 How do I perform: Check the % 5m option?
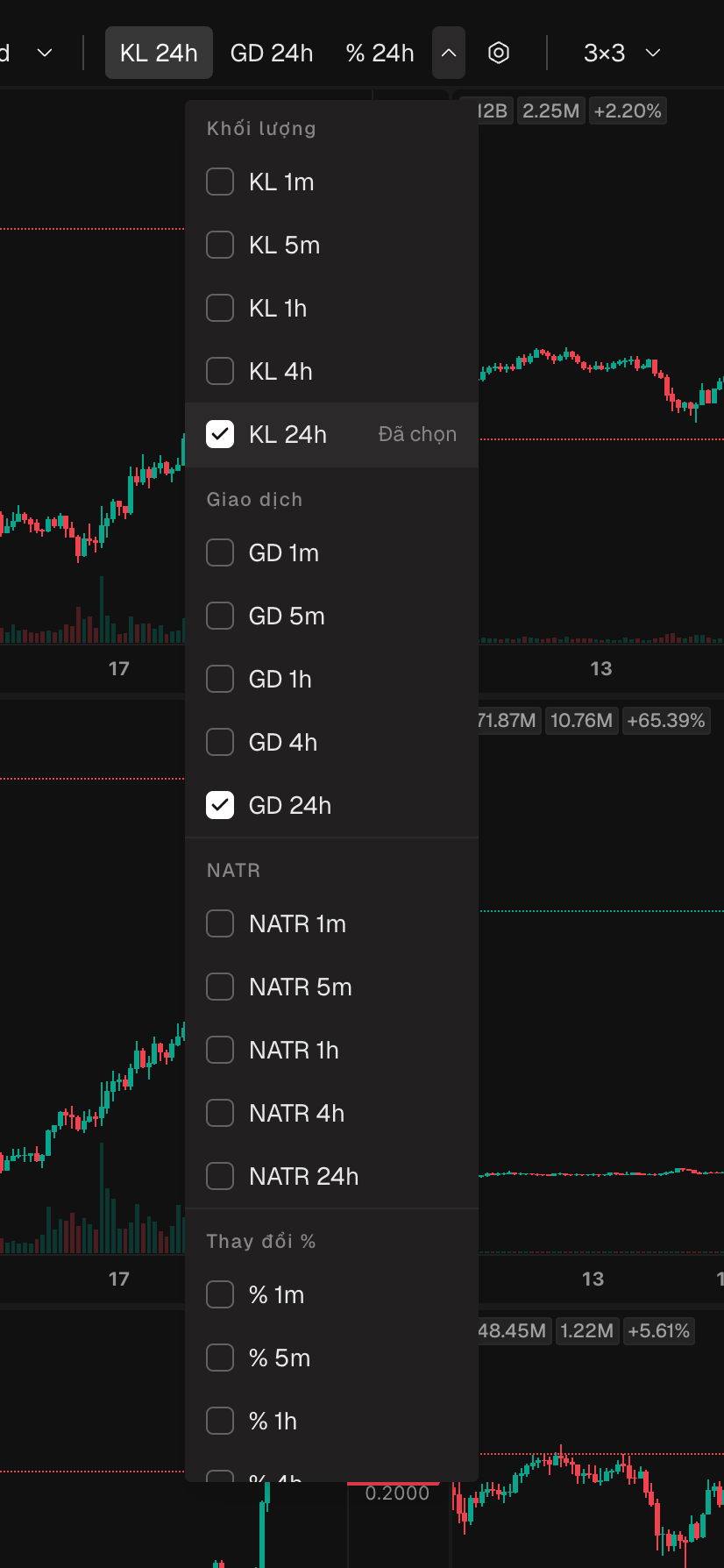(220, 1358)
